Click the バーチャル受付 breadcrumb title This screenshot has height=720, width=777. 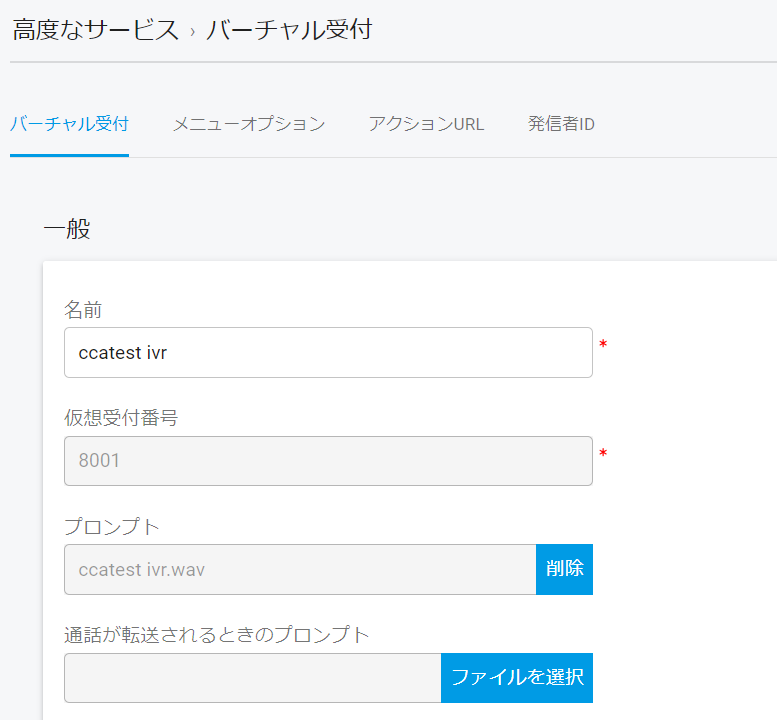point(289,30)
